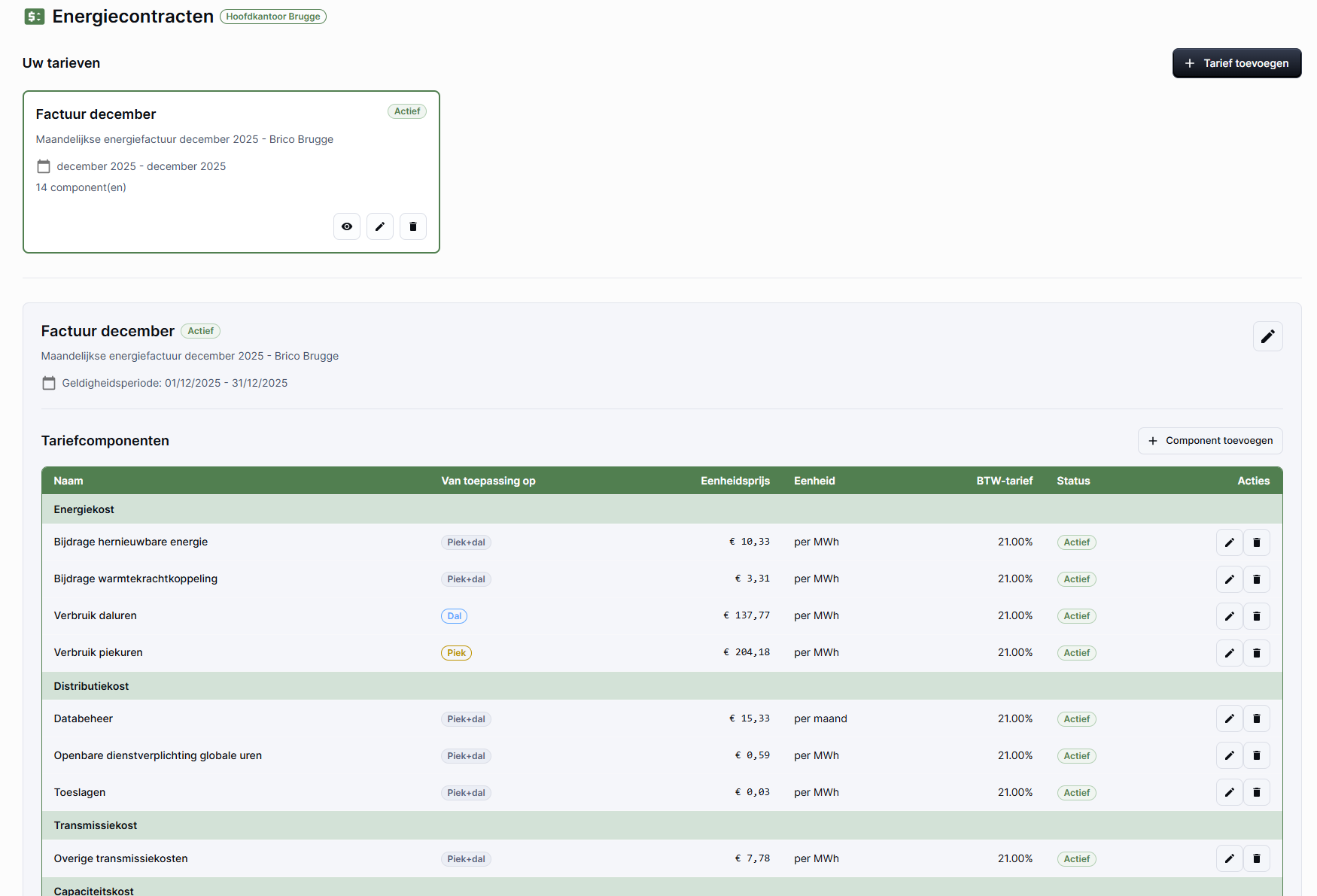Click the 14 component(en) count text
Screen dimensions: 1317x896
click(x=81, y=187)
